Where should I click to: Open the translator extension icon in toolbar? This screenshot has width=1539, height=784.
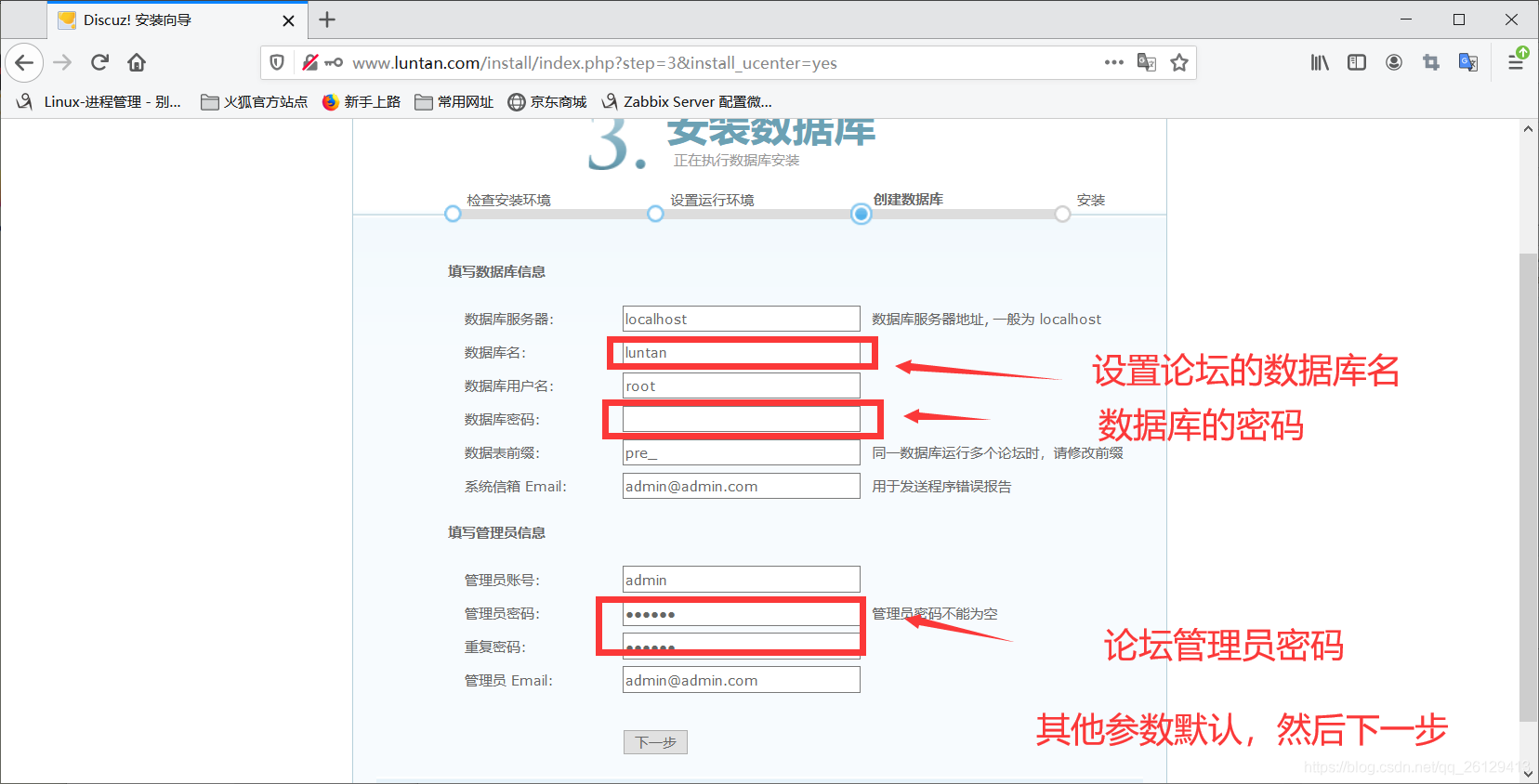(x=1468, y=62)
